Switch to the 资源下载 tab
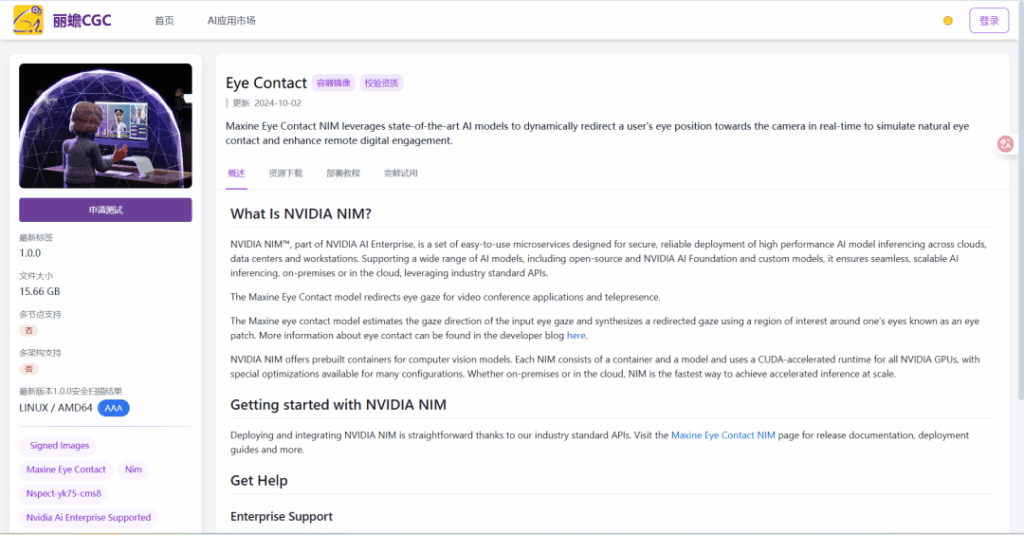This screenshot has height=535, width=1024. [x=285, y=173]
